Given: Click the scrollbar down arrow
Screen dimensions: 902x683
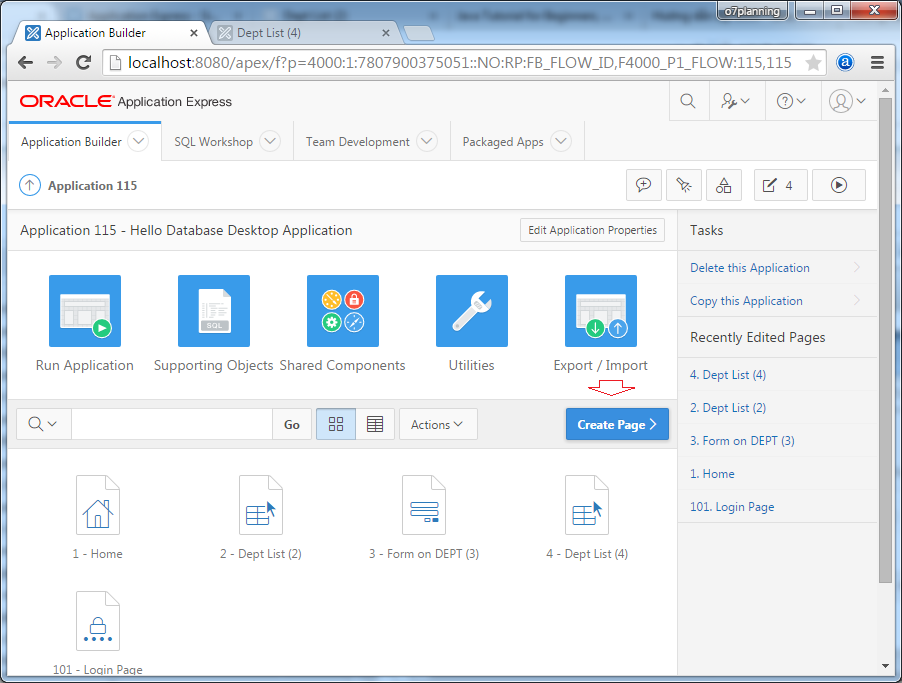Looking at the screenshot, I should point(885,666).
